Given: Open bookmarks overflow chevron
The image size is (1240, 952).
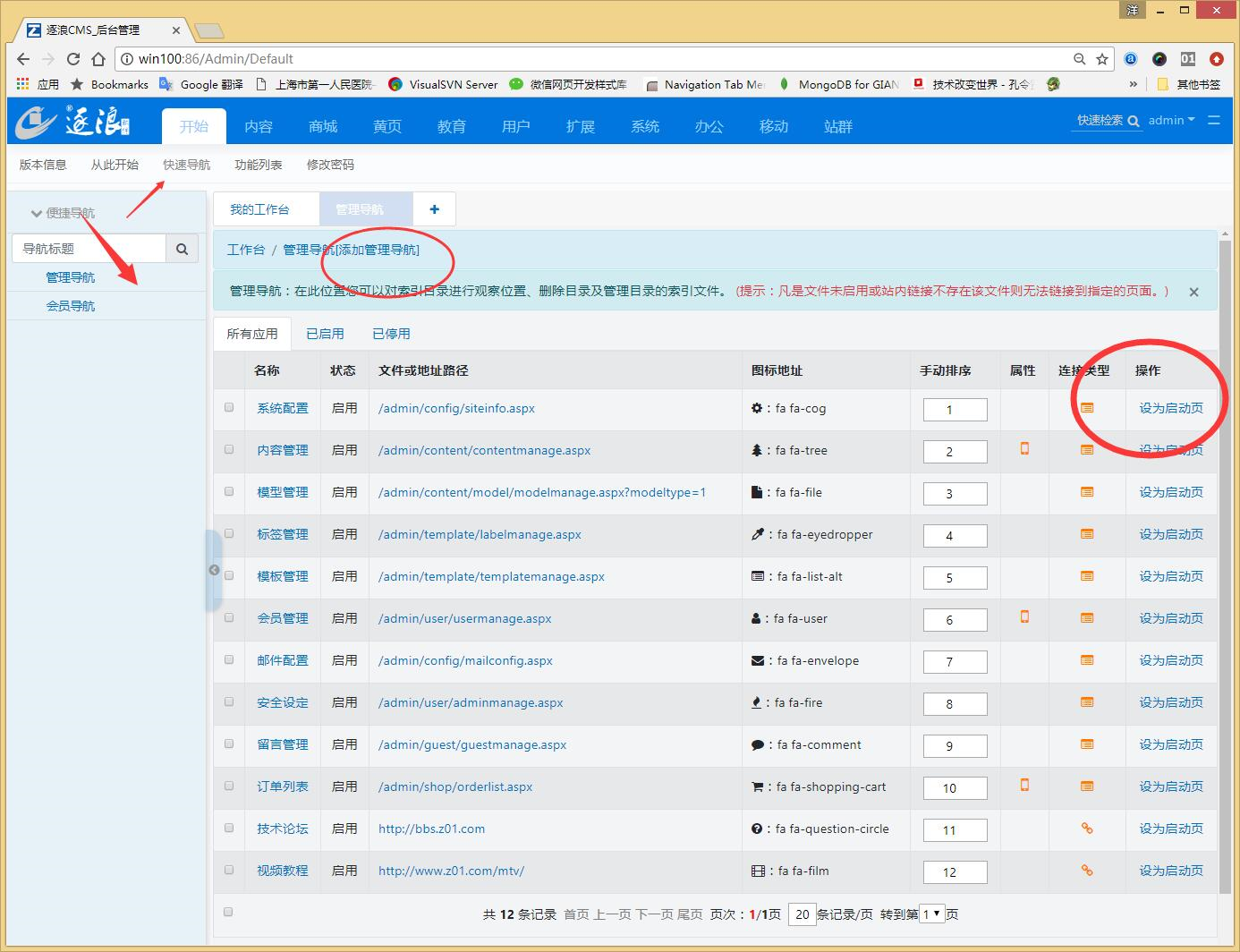Looking at the screenshot, I should [x=1134, y=84].
